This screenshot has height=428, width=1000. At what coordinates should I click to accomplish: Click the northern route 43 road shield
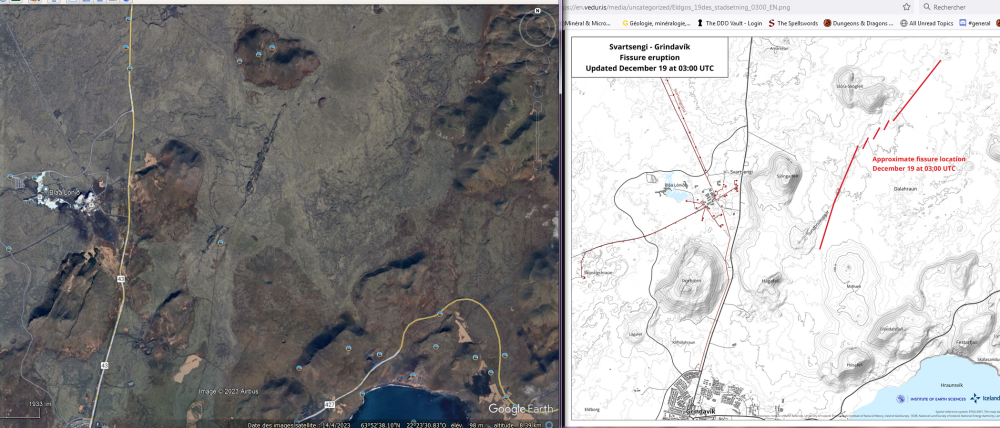[122, 279]
